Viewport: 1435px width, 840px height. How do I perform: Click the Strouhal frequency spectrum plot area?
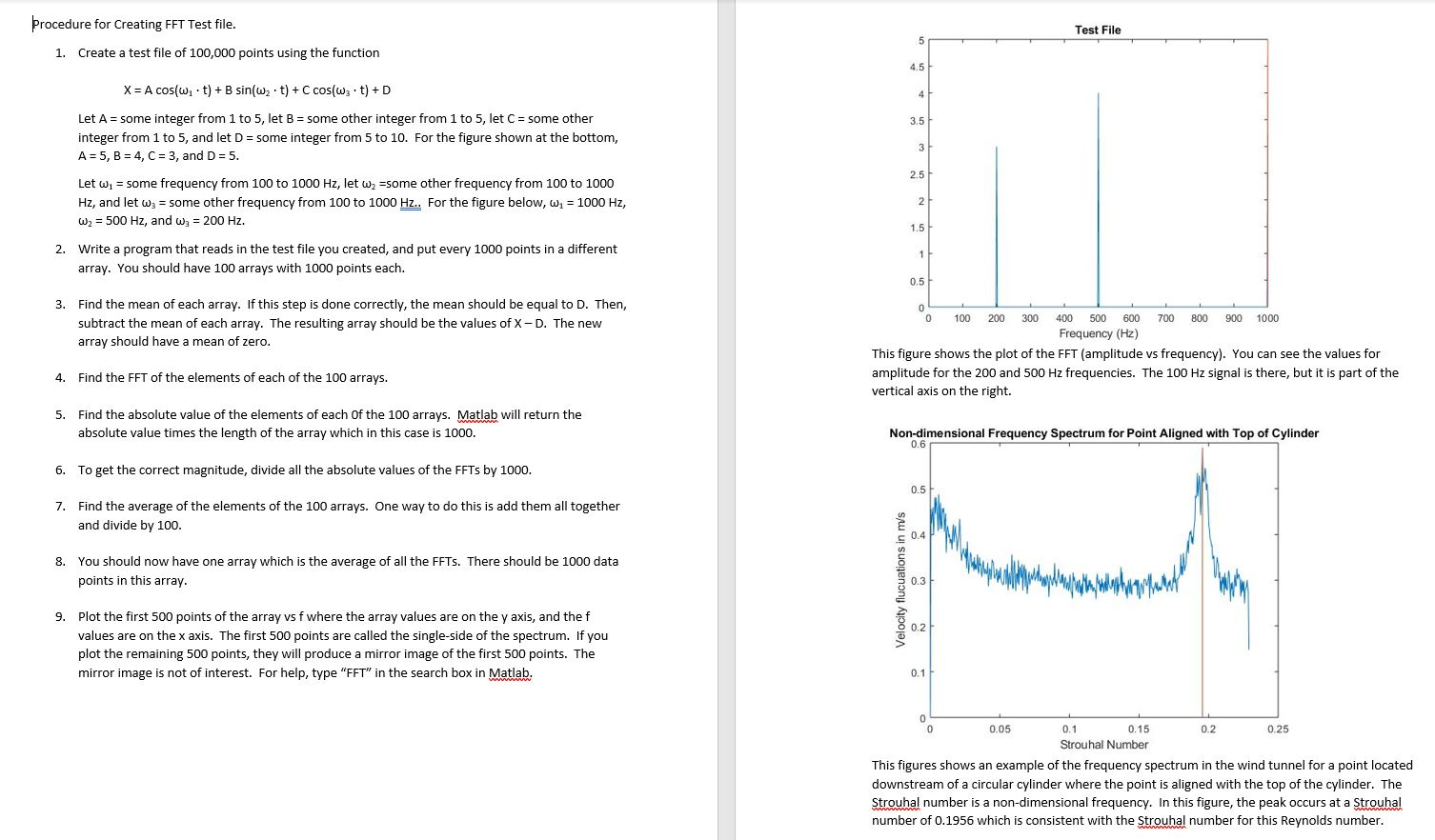(1103, 581)
